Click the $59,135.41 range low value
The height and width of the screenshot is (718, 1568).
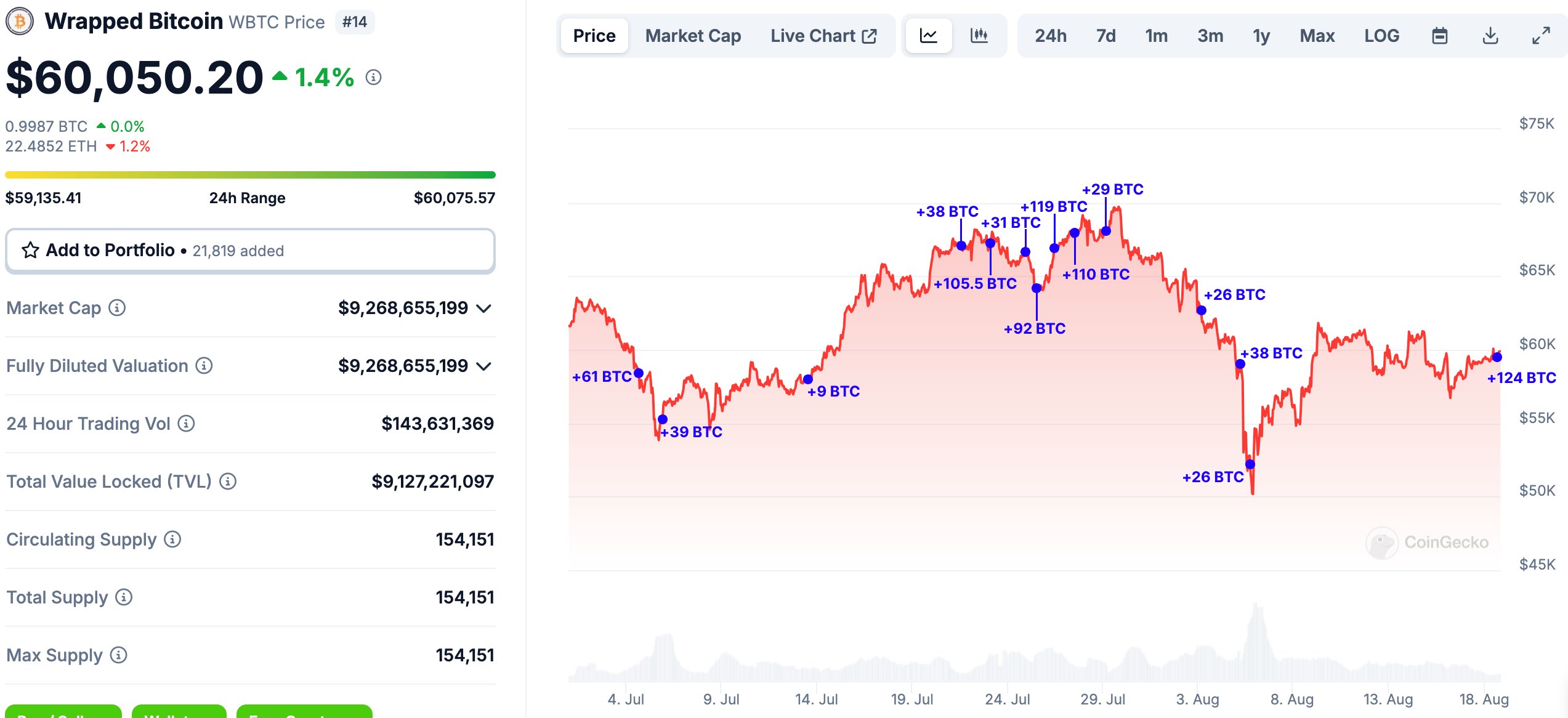43,198
